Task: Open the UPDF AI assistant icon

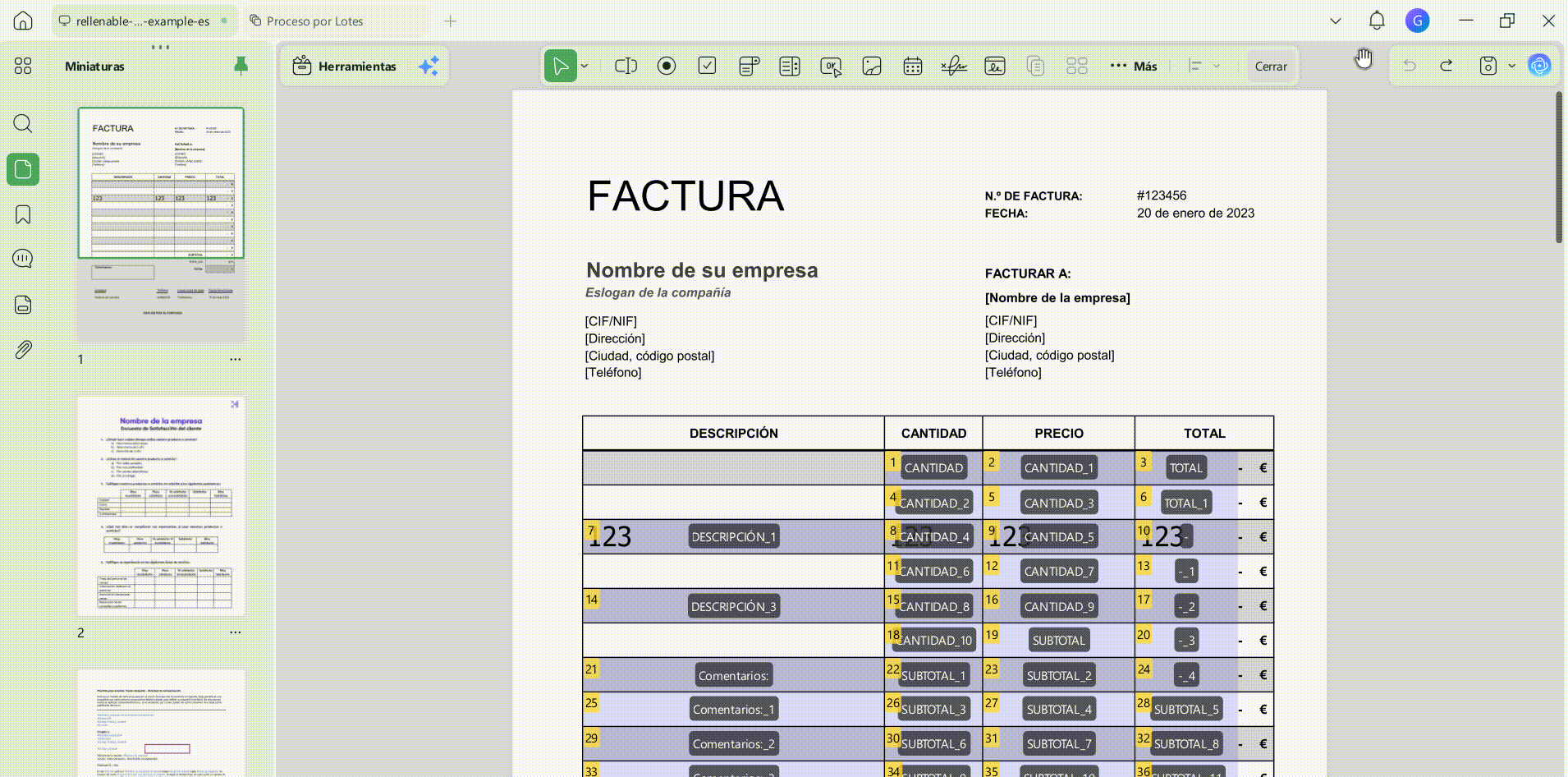Action: [x=1539, y=65]
